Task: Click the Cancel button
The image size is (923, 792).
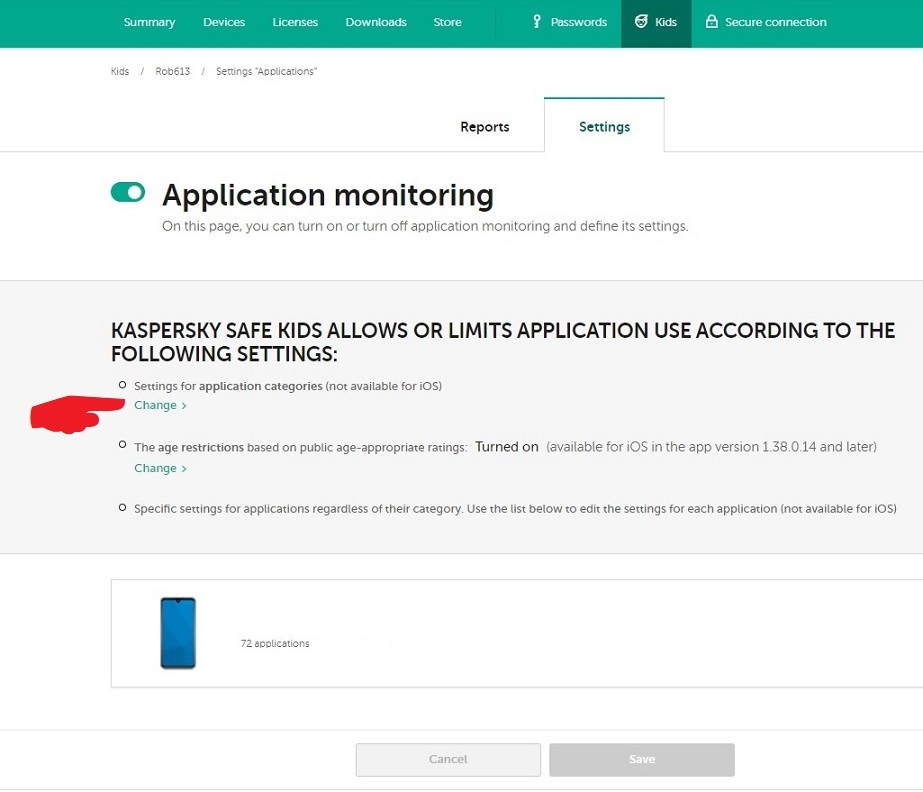Action: tap(448, 760)
